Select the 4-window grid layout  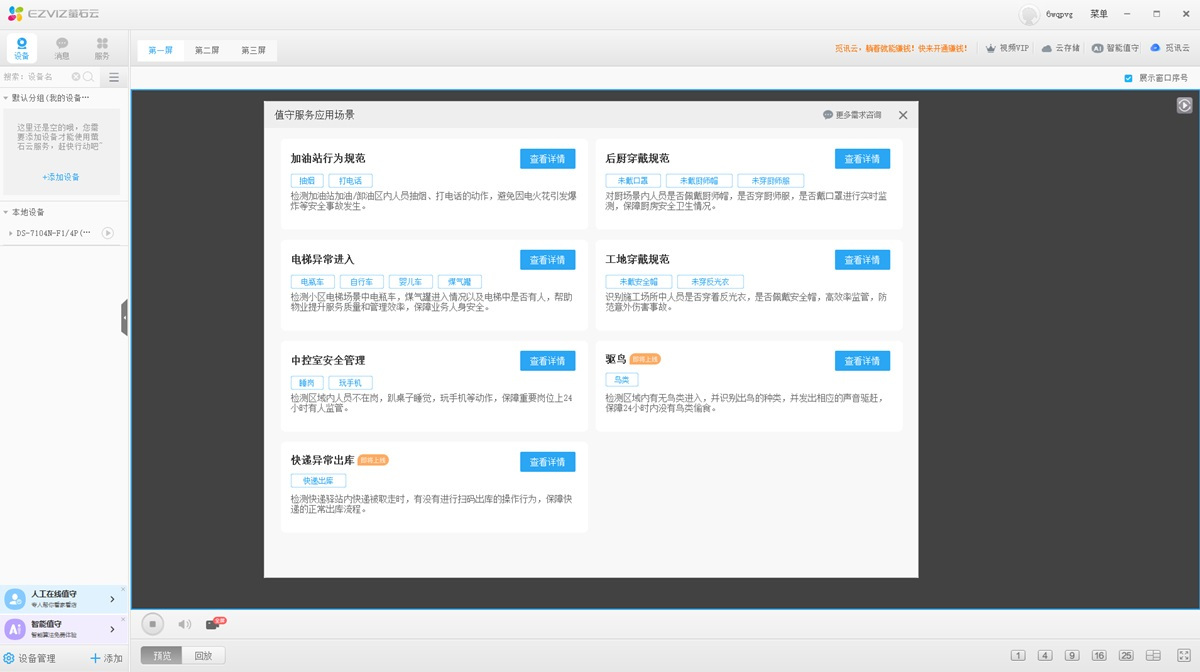click(1045, 656)
